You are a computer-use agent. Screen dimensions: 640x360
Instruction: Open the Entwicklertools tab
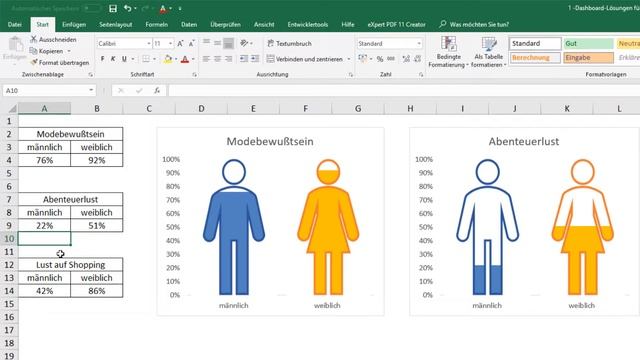click(x=307, y=24)
